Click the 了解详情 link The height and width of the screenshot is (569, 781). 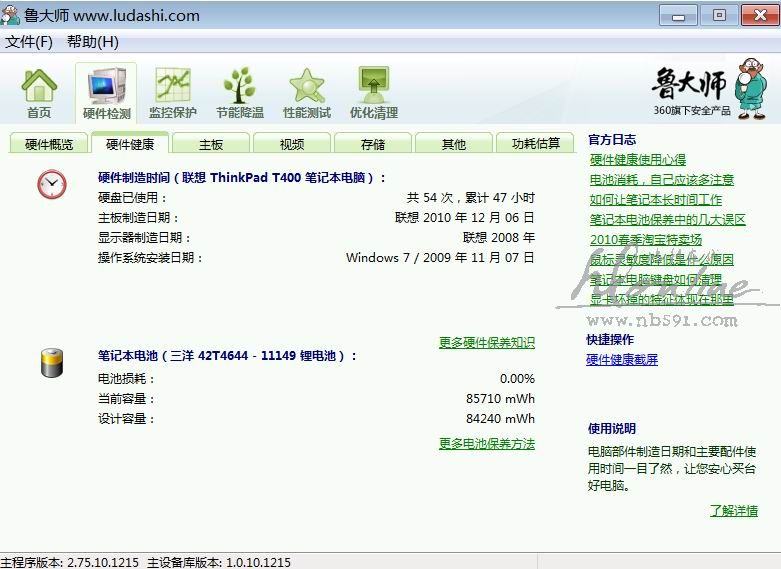734,510
